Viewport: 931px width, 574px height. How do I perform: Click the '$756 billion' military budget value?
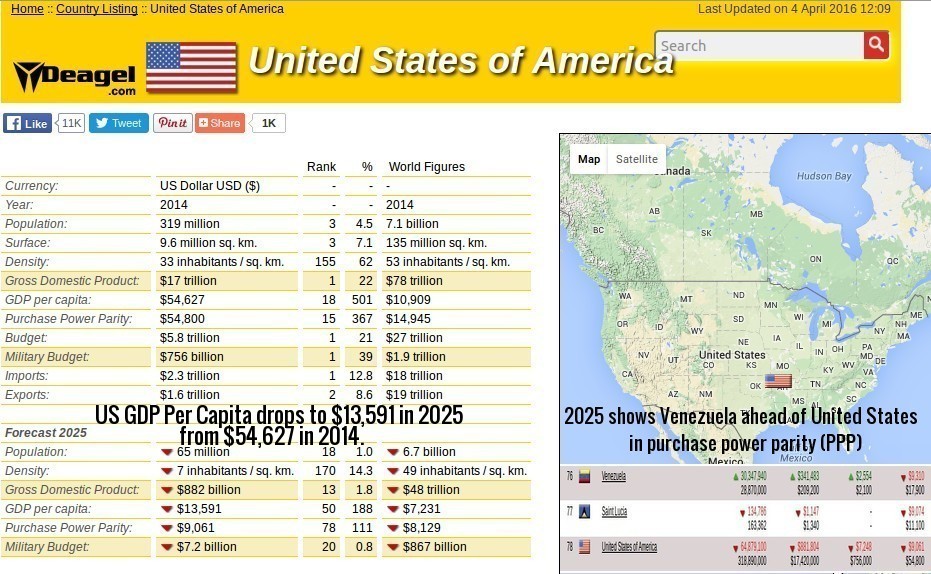[x=192, y=357]
